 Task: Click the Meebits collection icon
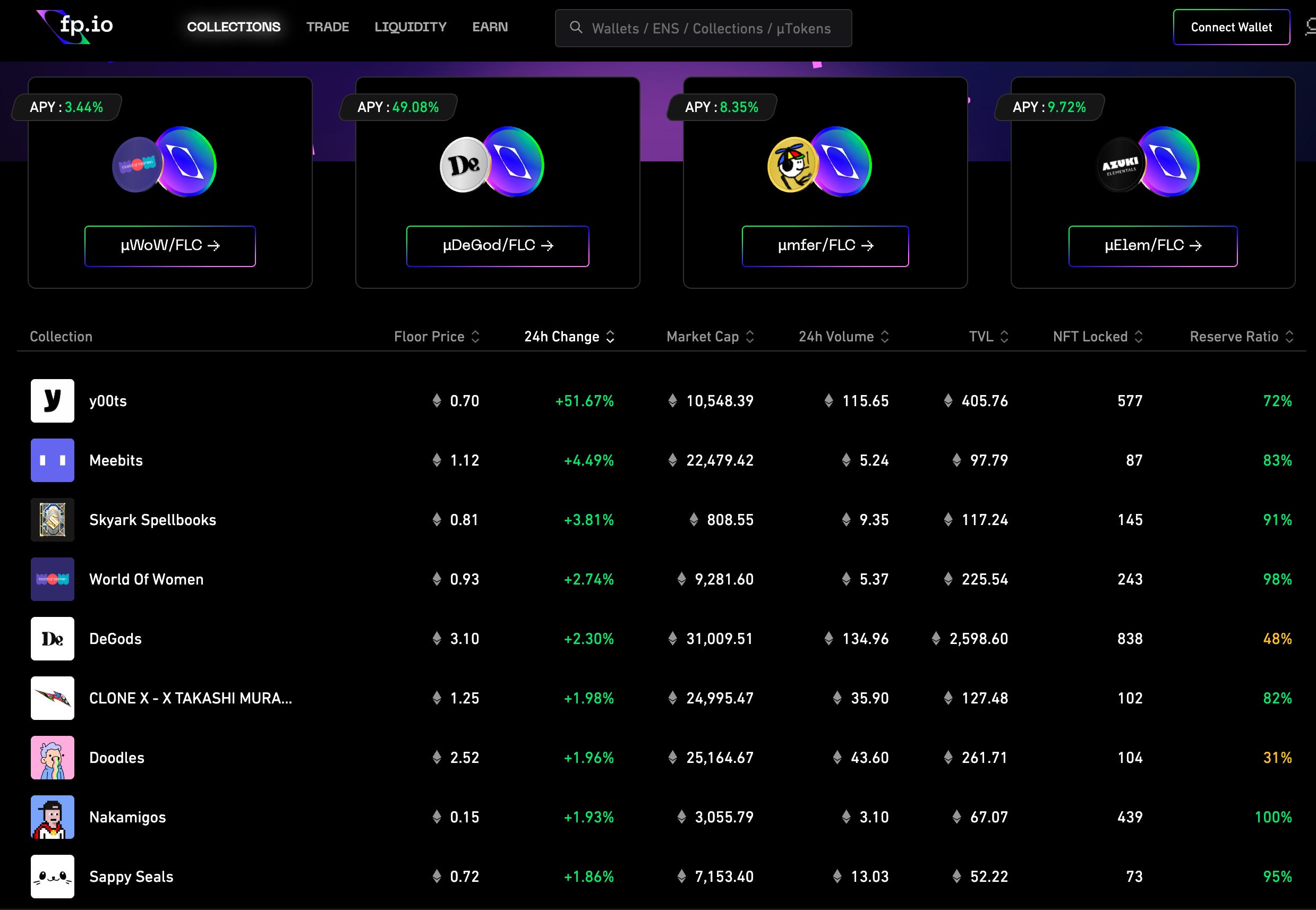click(53, 460)
